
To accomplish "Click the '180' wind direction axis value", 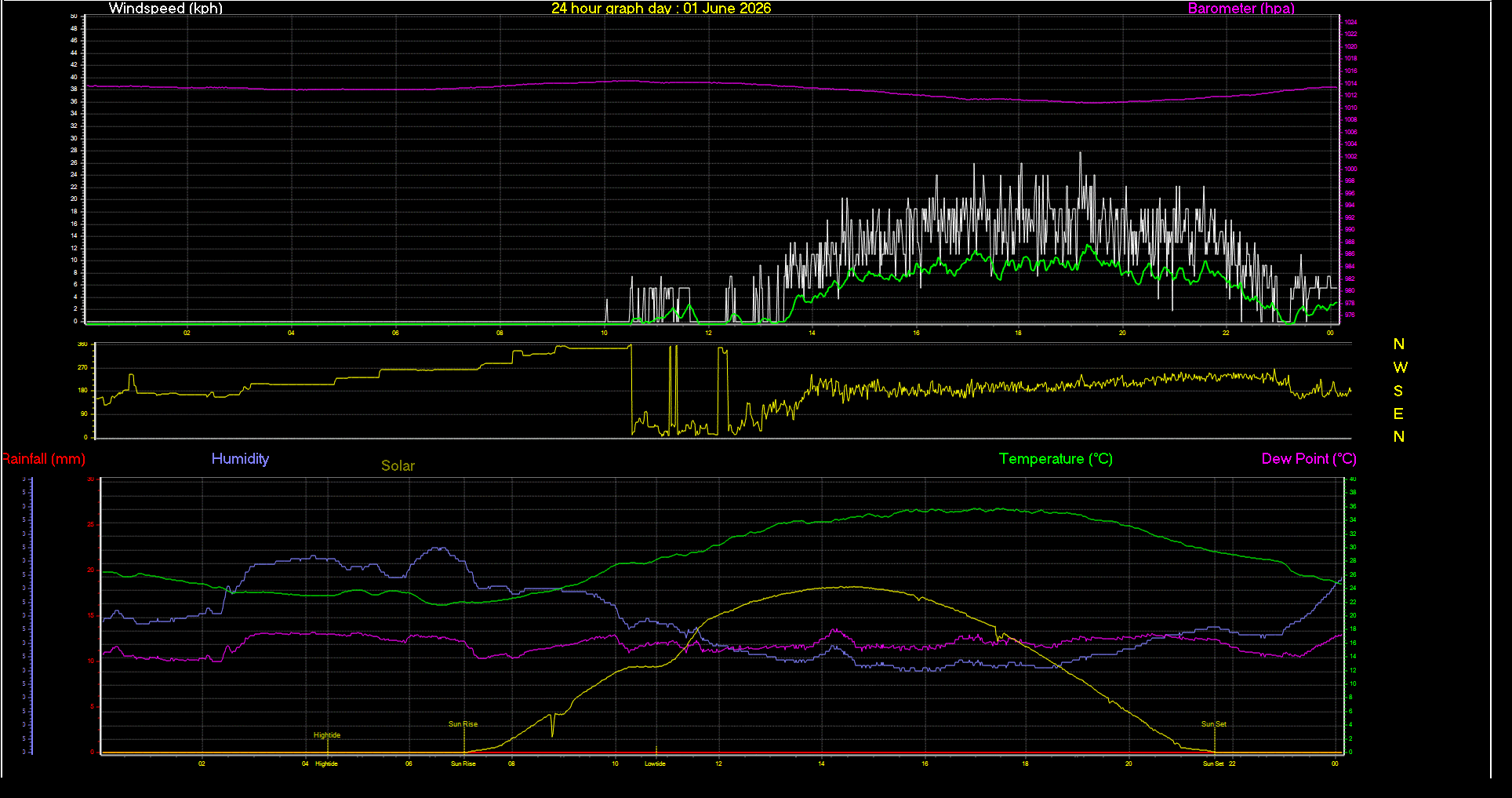I will 82,390.
